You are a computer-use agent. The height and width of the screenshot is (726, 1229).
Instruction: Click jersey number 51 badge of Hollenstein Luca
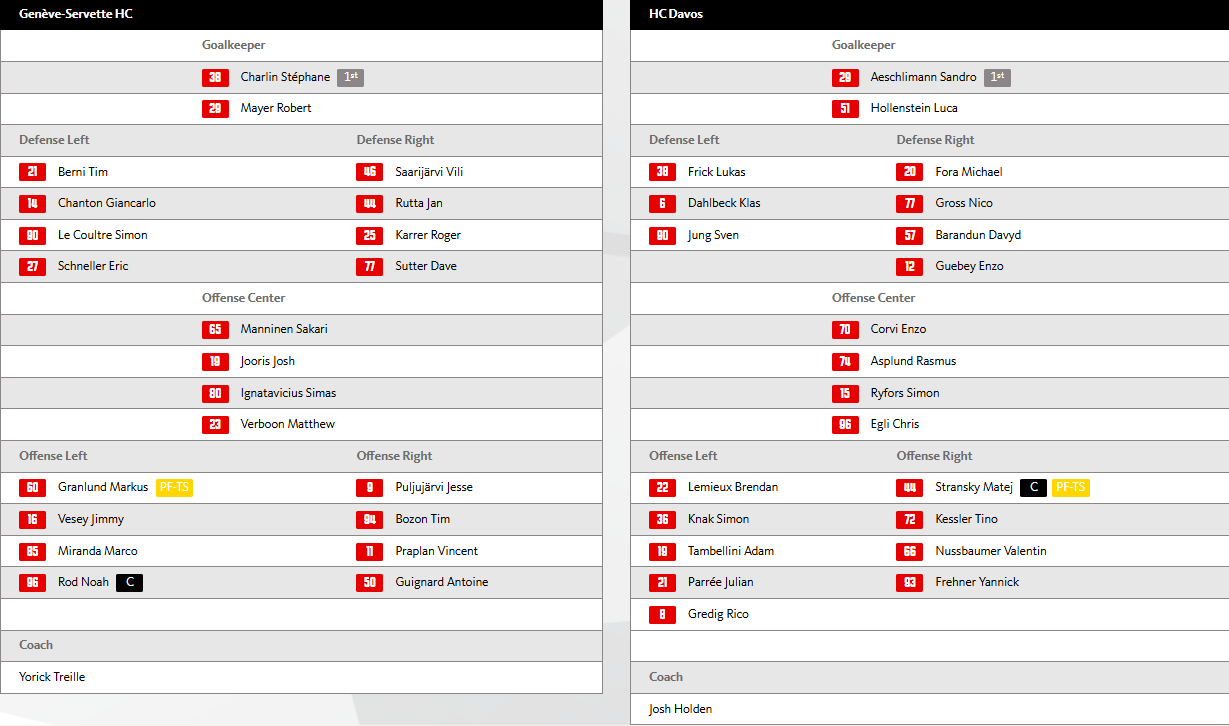coord(845,108)
